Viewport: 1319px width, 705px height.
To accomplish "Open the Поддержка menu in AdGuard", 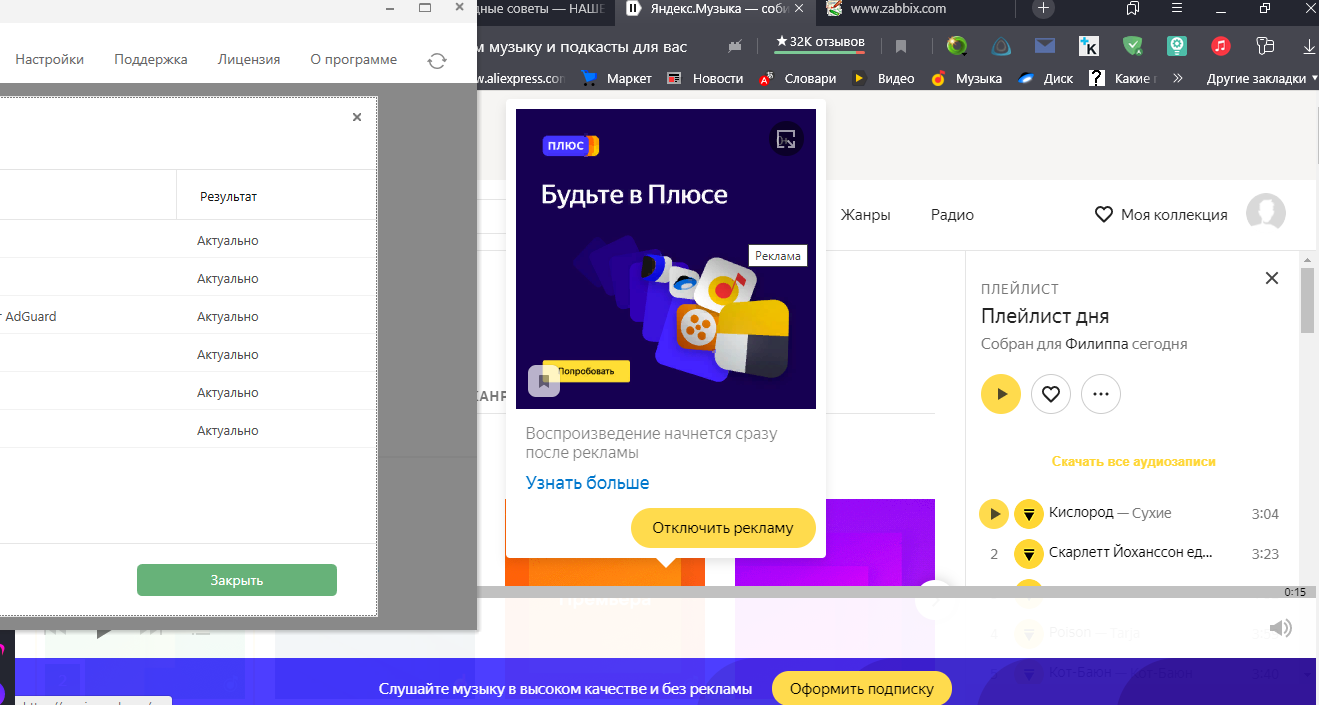I will pyautogui.click(x=151, y=59).
